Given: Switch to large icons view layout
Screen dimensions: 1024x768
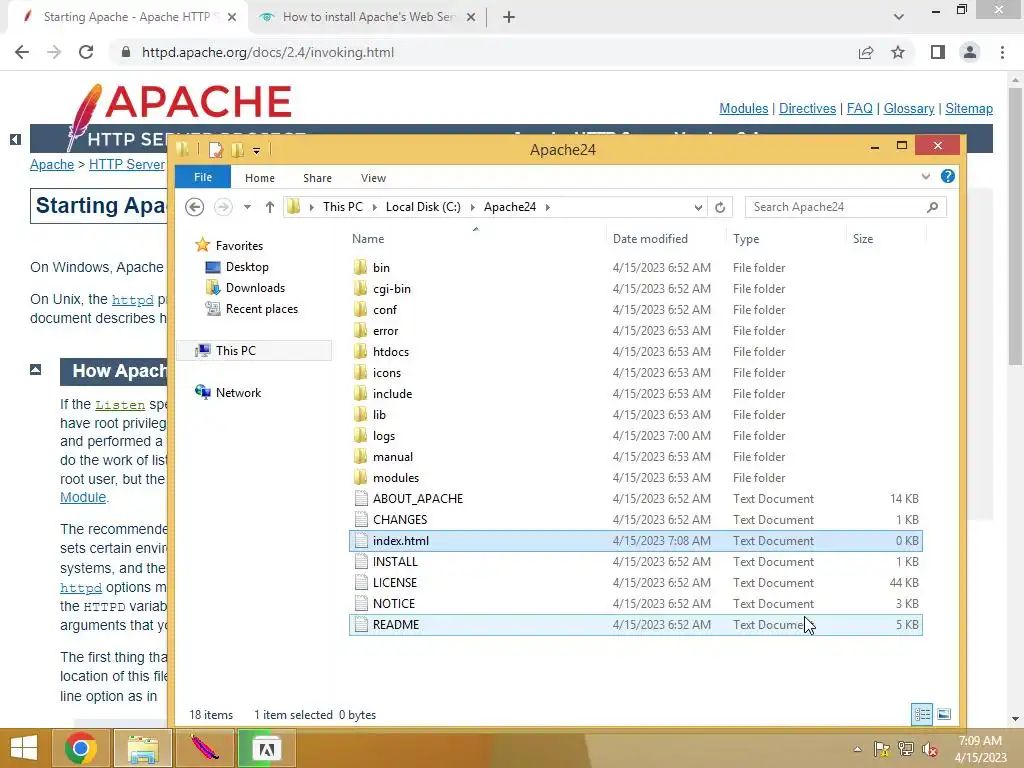Looking at the screenshot, I should (x=944, y=714).
